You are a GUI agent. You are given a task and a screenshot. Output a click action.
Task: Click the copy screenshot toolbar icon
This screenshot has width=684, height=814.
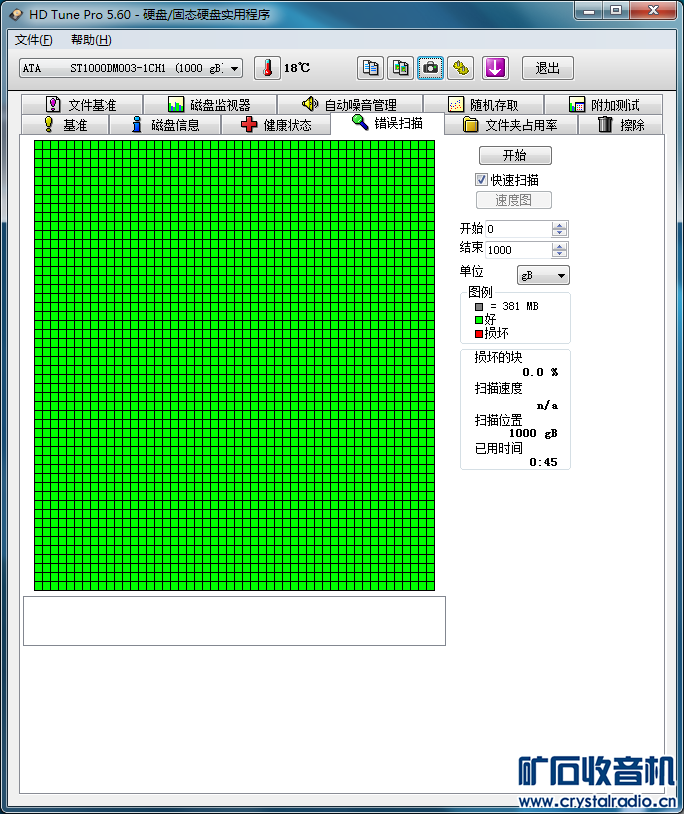tap(401, 68)
